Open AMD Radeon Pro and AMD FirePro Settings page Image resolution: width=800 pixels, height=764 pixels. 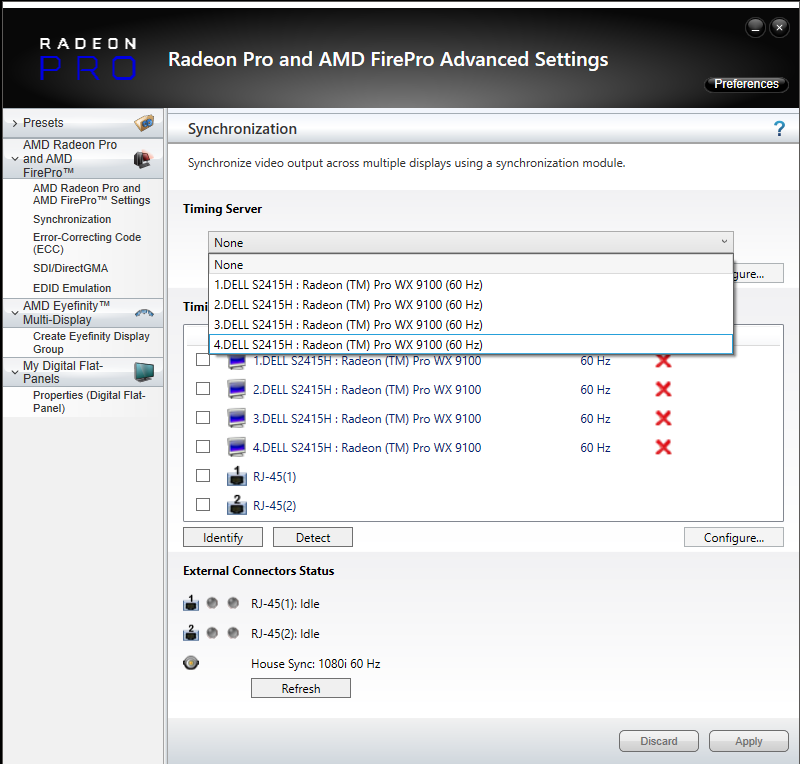(92, 194)
